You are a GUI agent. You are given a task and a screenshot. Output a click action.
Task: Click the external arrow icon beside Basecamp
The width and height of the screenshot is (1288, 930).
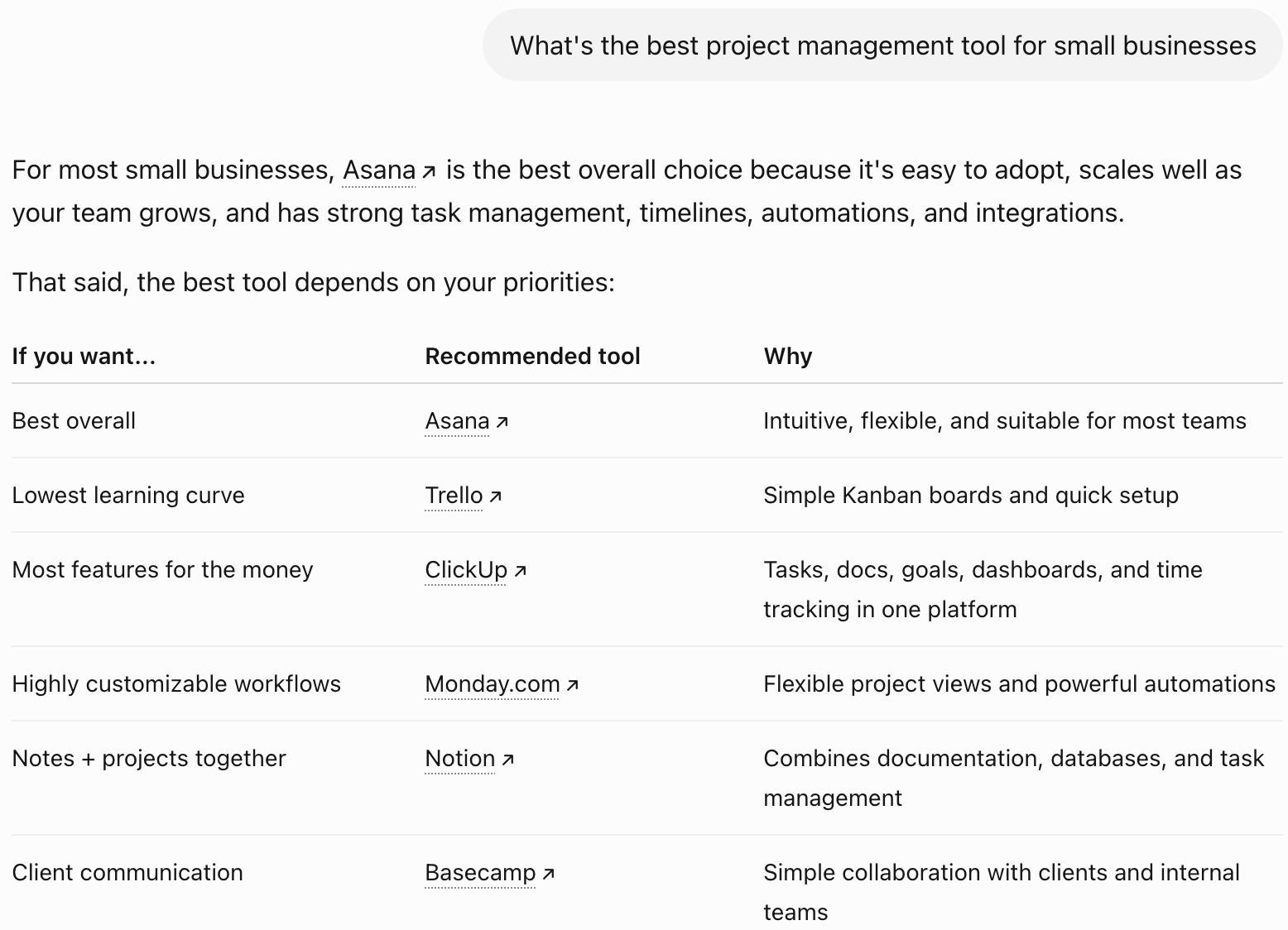tap(548, 874)
